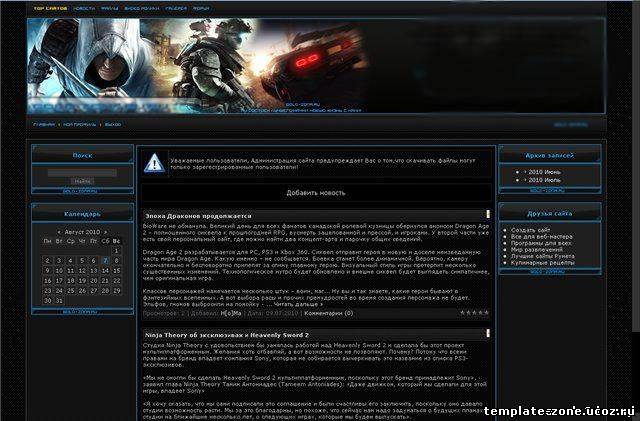Click the 'Друзья сайта' block header

tap(549, 213)
